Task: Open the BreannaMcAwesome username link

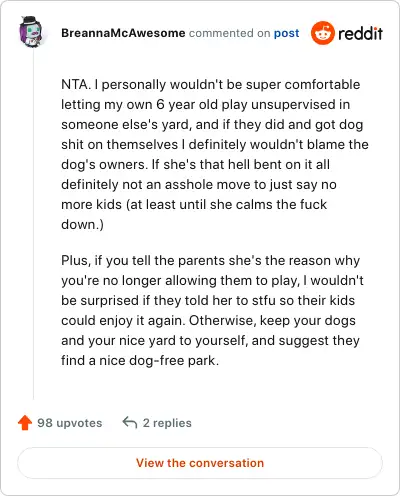Action: click(123, 33)
